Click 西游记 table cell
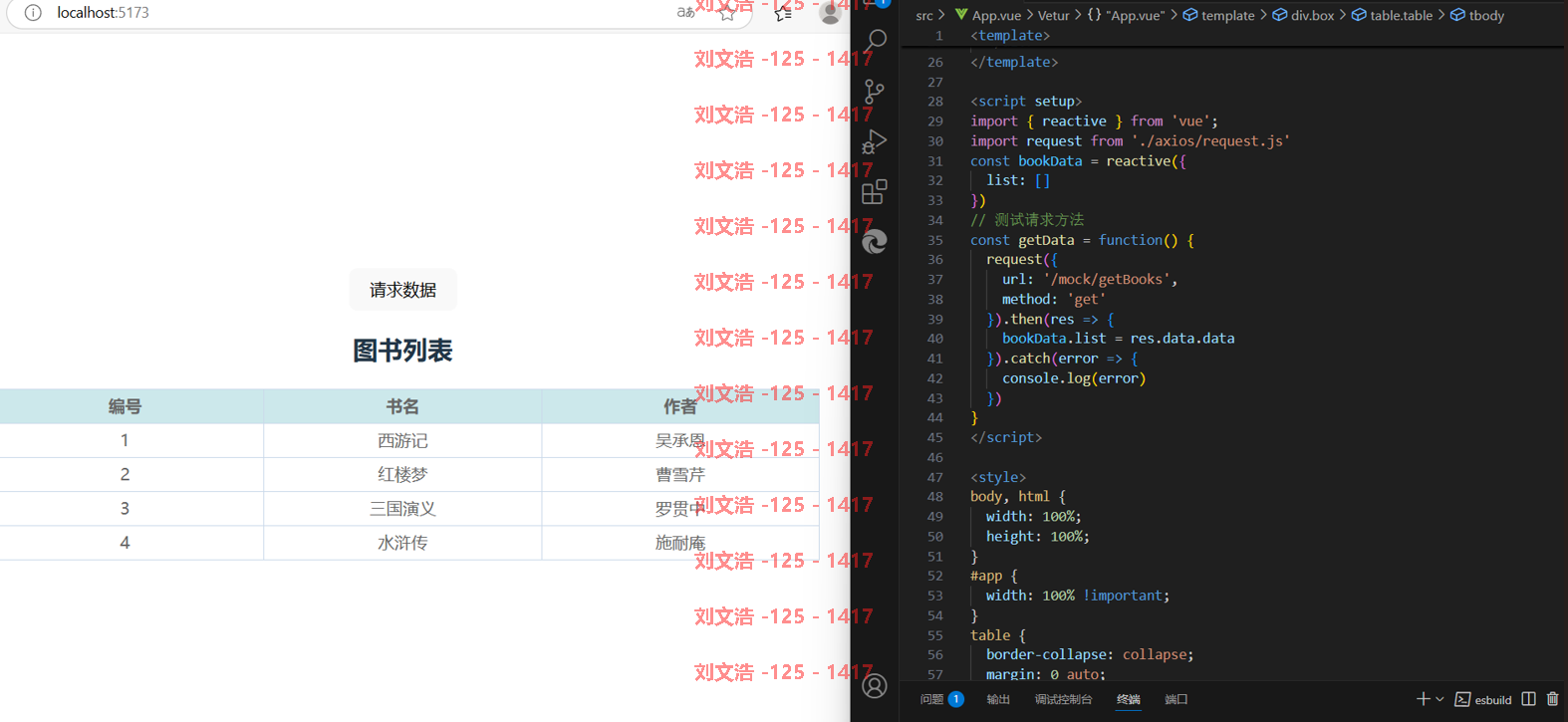The height and width of the screenshot is (722, 1568). (402, 440)
